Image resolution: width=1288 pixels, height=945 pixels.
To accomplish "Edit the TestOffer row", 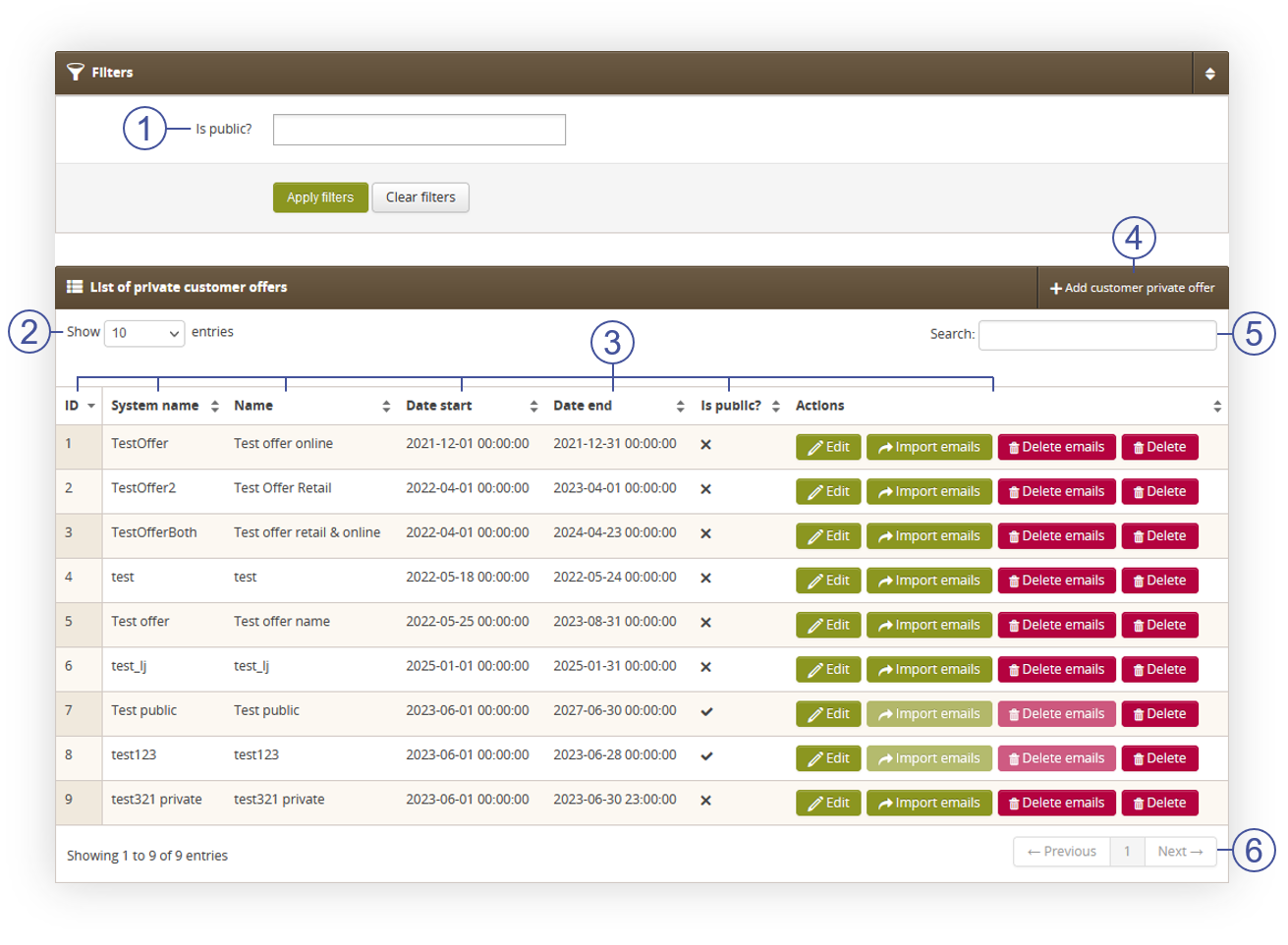I will [x=828, y=447].
